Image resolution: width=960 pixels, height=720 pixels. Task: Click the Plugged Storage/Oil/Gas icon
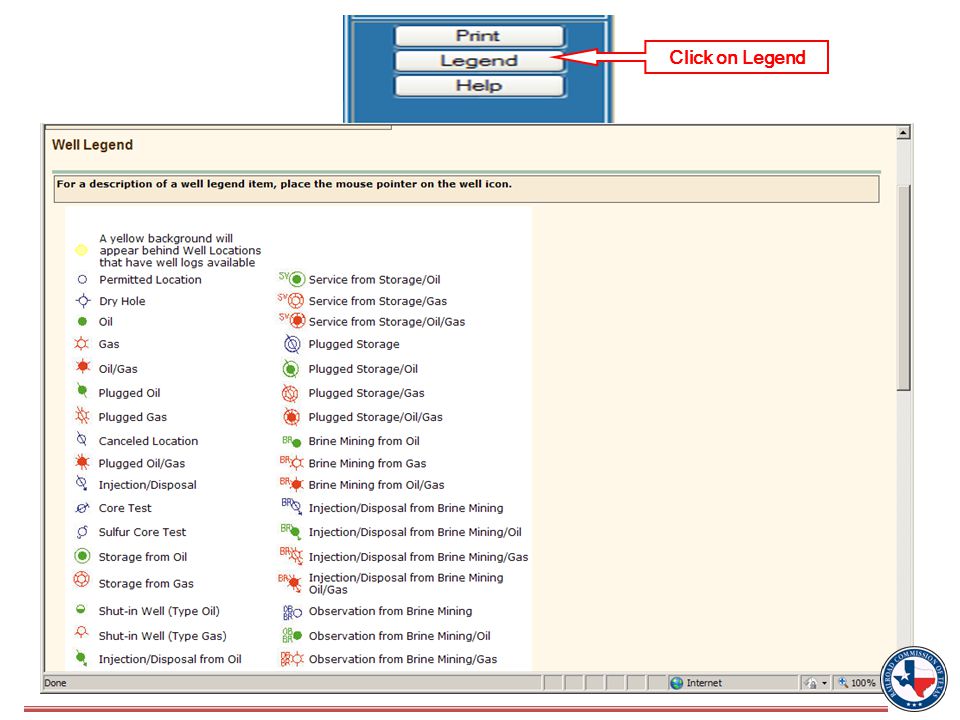coord(291,417)
